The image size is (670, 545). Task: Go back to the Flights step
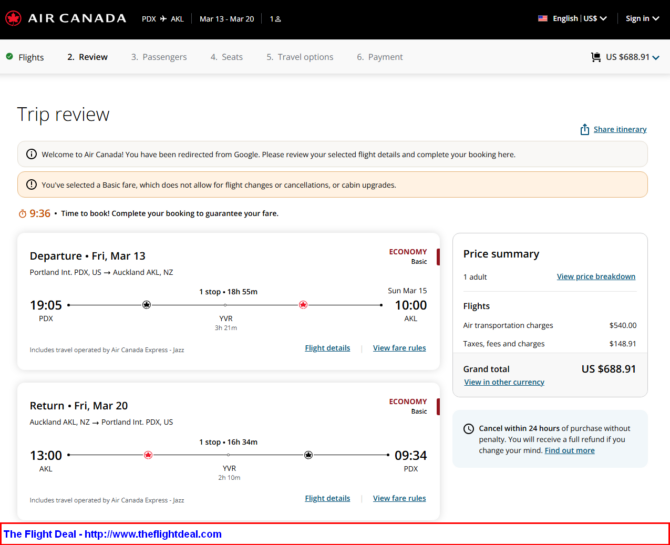point(31,57)
